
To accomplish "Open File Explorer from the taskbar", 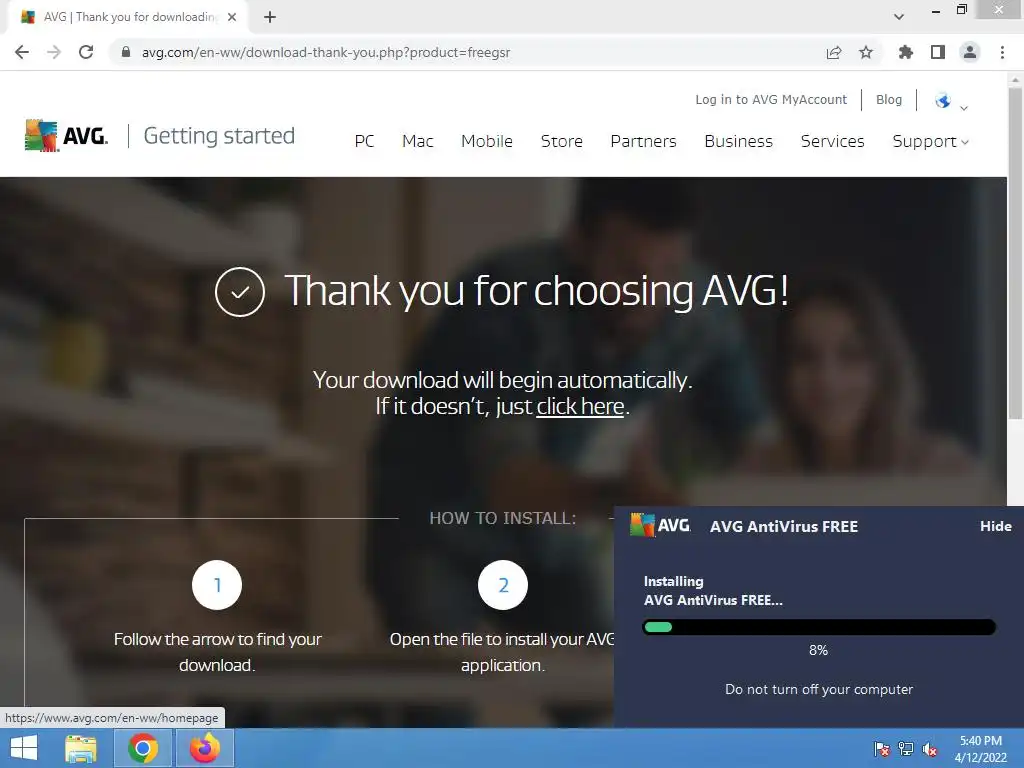I will 81,748.
